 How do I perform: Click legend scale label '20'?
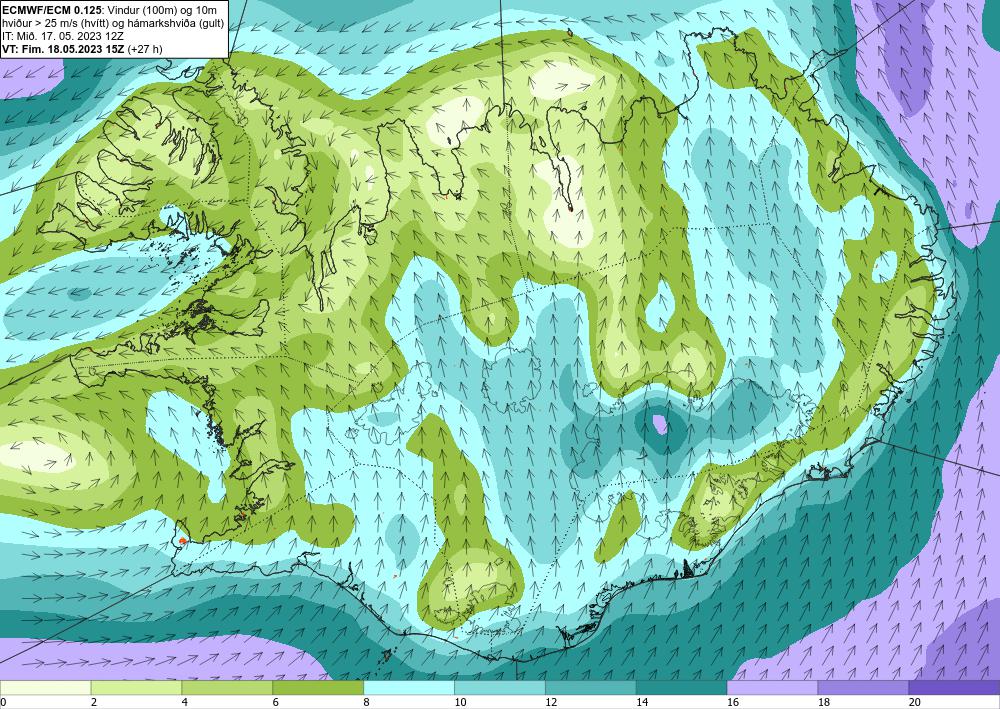tap(915, 702)
